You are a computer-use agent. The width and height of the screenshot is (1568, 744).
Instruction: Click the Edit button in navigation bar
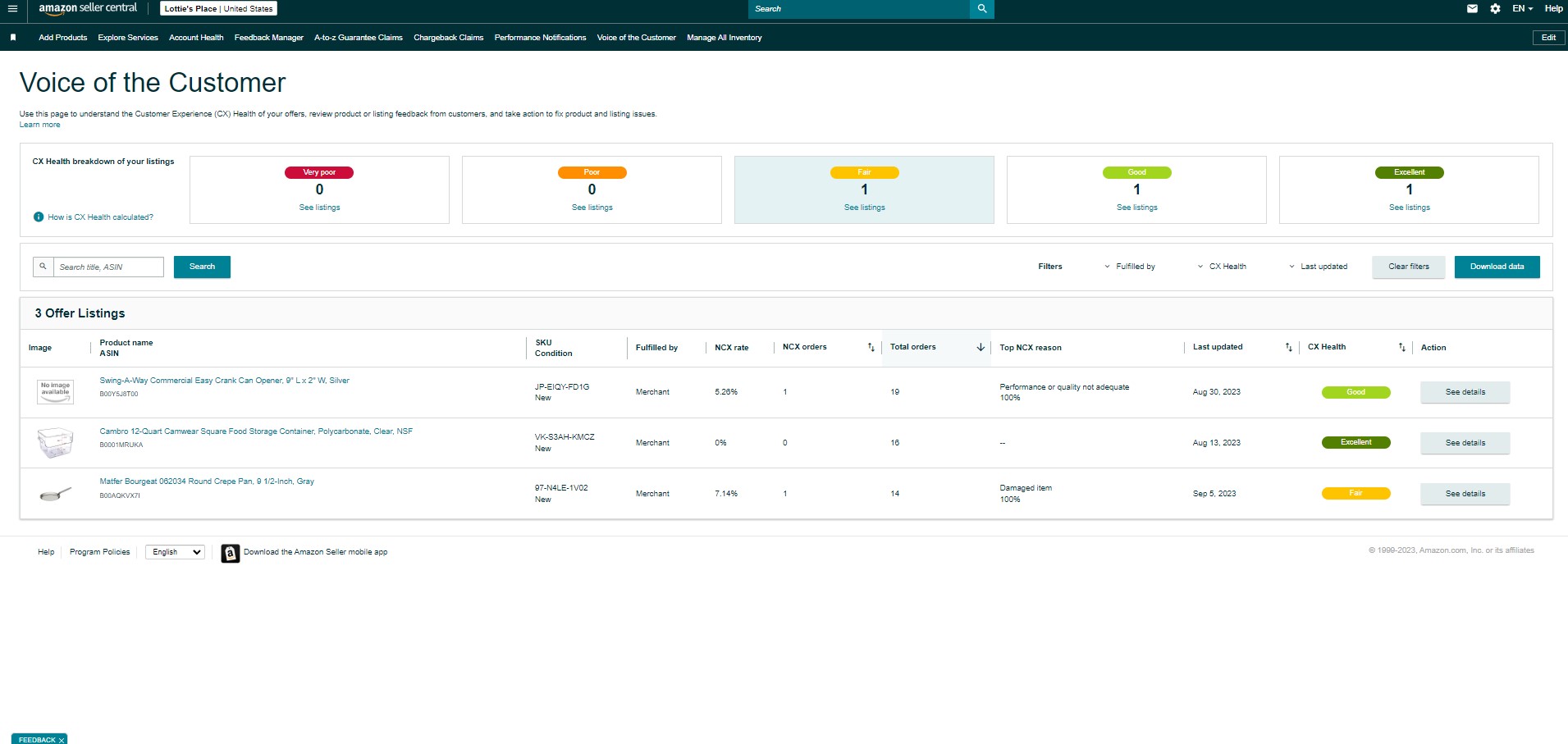point(1548,38)
